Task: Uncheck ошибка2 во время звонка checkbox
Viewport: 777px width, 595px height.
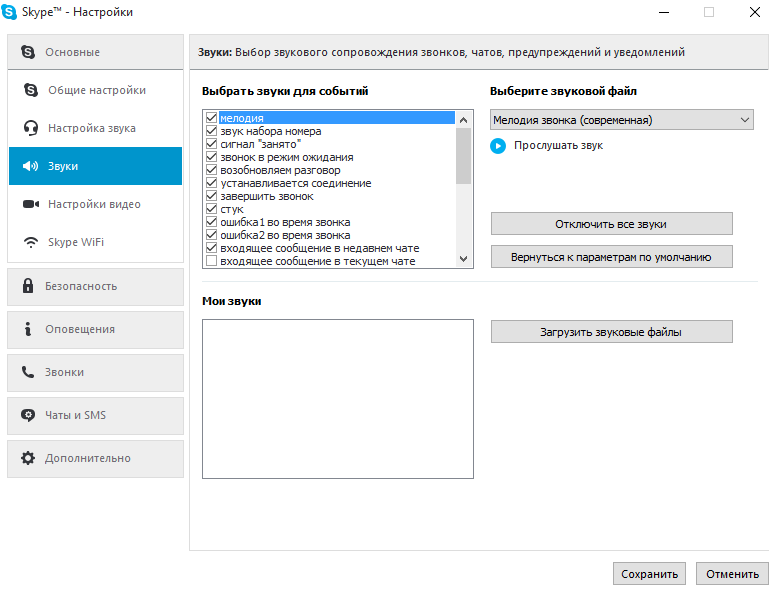Action: (x=212, y=235)
